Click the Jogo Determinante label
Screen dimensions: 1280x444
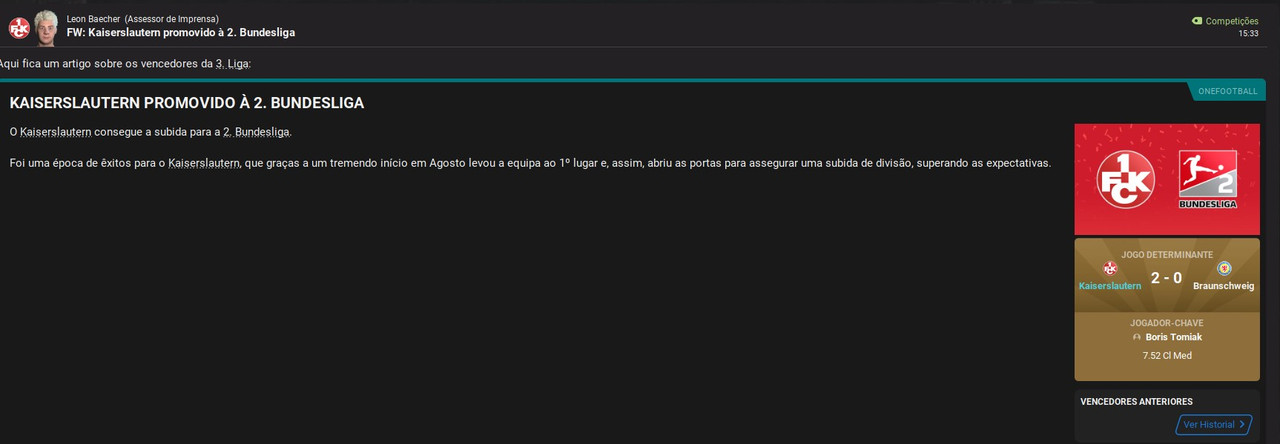[x=1167, y=255]
